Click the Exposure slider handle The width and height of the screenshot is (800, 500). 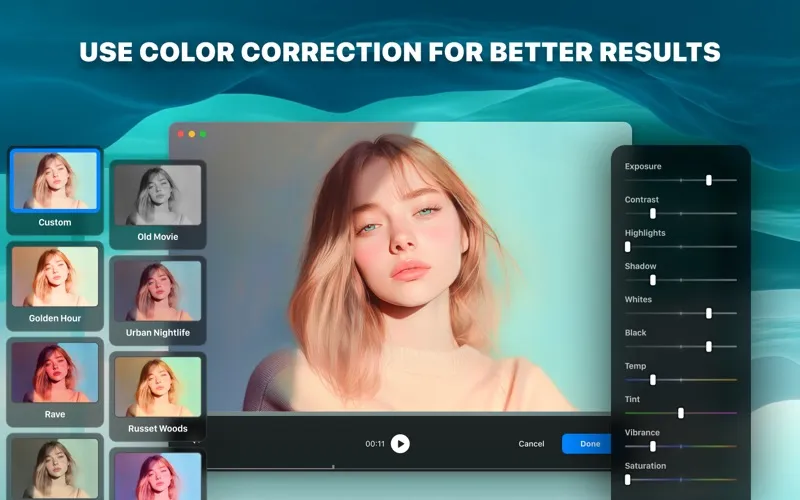coord(709,180)
